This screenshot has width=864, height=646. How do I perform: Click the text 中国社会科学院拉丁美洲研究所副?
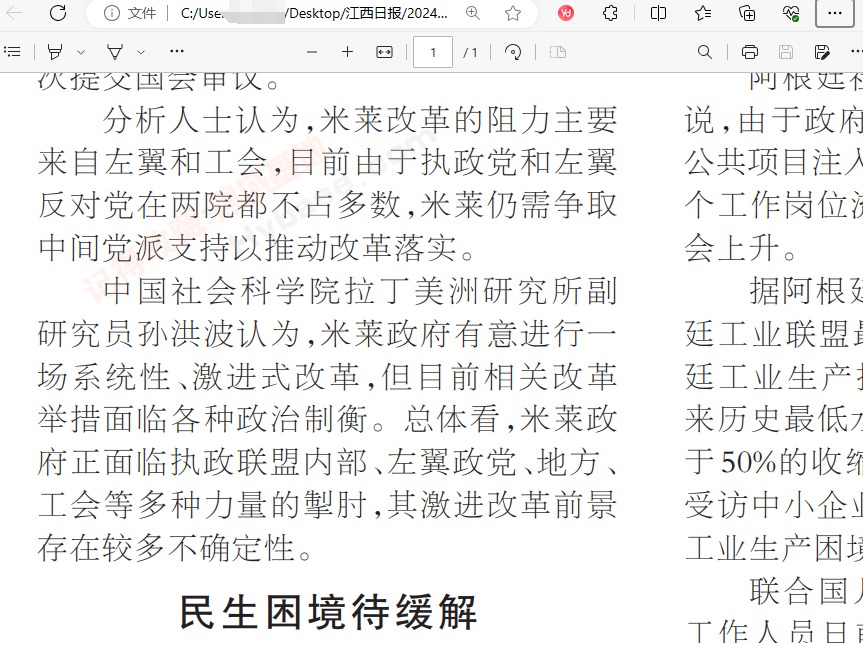click(x=360, y=291)
